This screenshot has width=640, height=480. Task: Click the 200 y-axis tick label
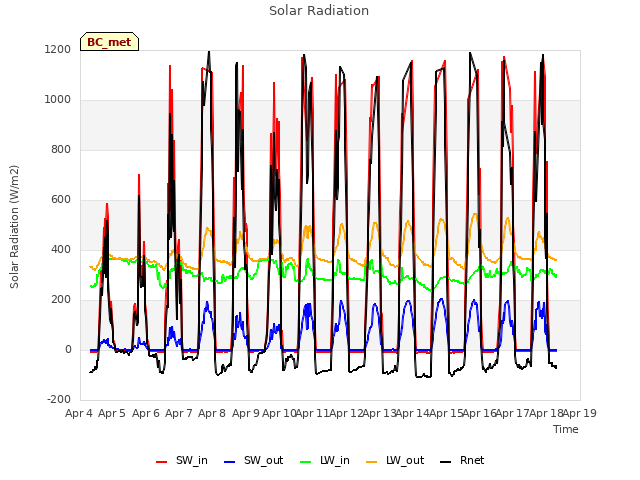point(61,300)
